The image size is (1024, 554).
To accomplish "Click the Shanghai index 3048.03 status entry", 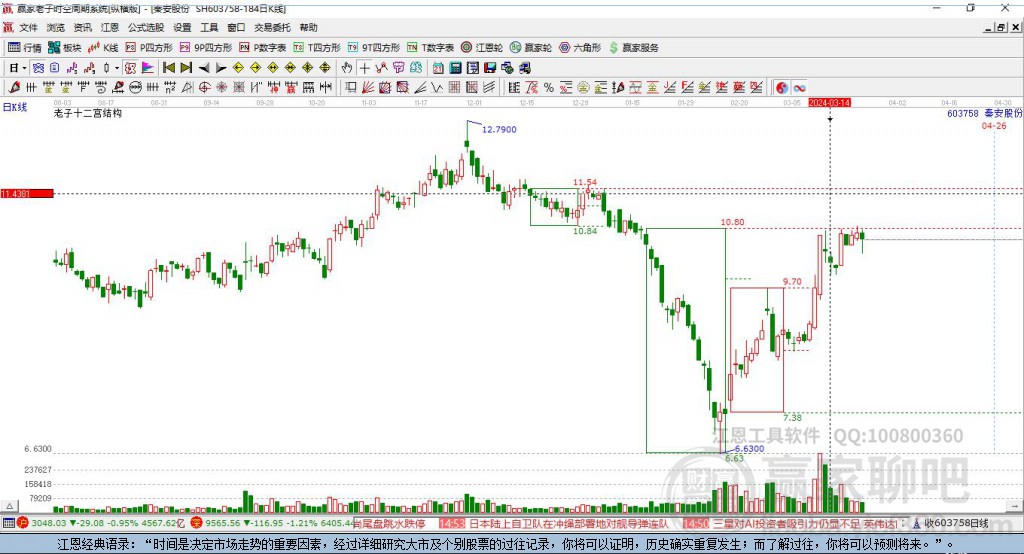I will 102,523.
